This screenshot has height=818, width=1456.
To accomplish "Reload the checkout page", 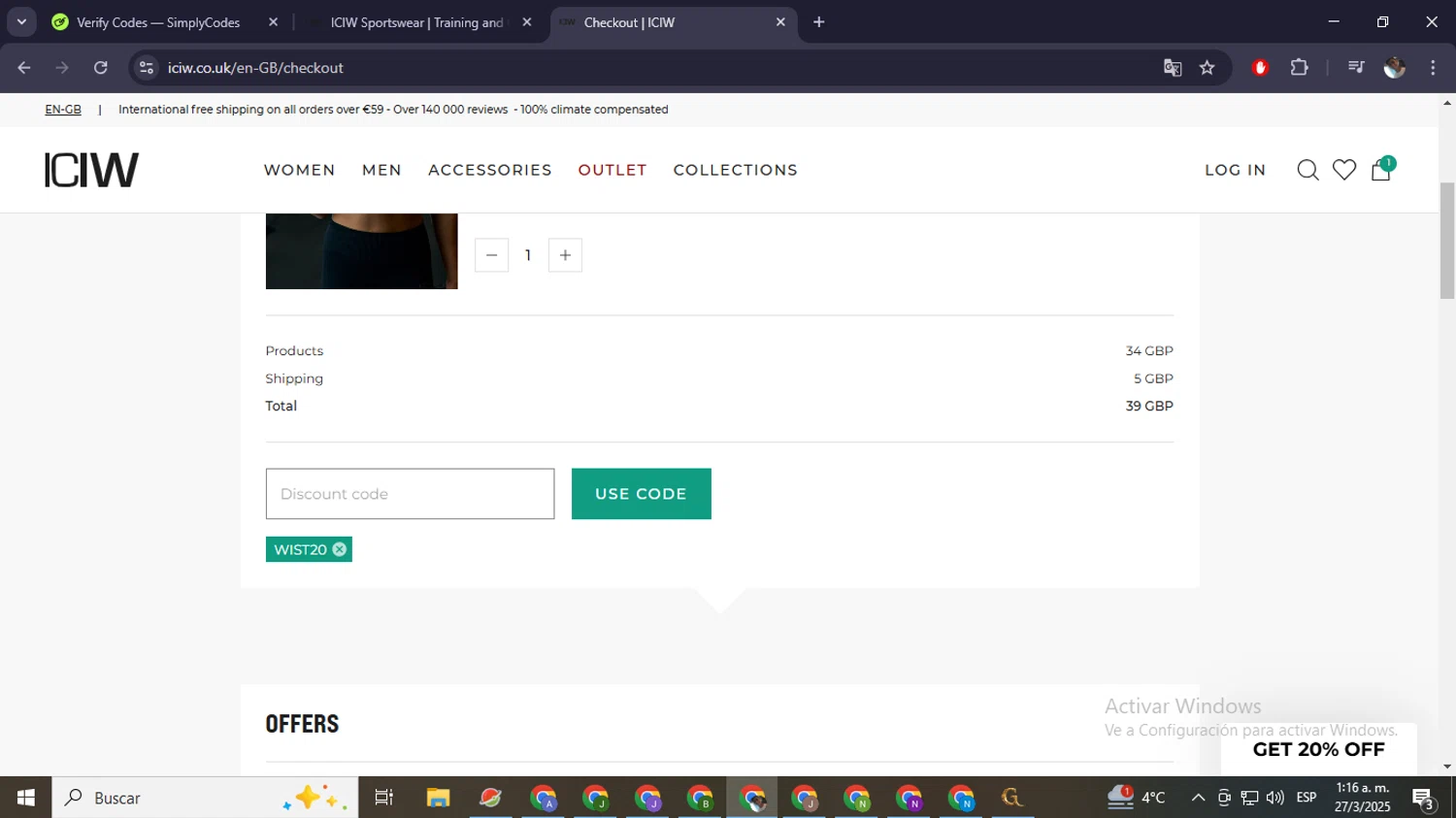I will tap(101, 68).
